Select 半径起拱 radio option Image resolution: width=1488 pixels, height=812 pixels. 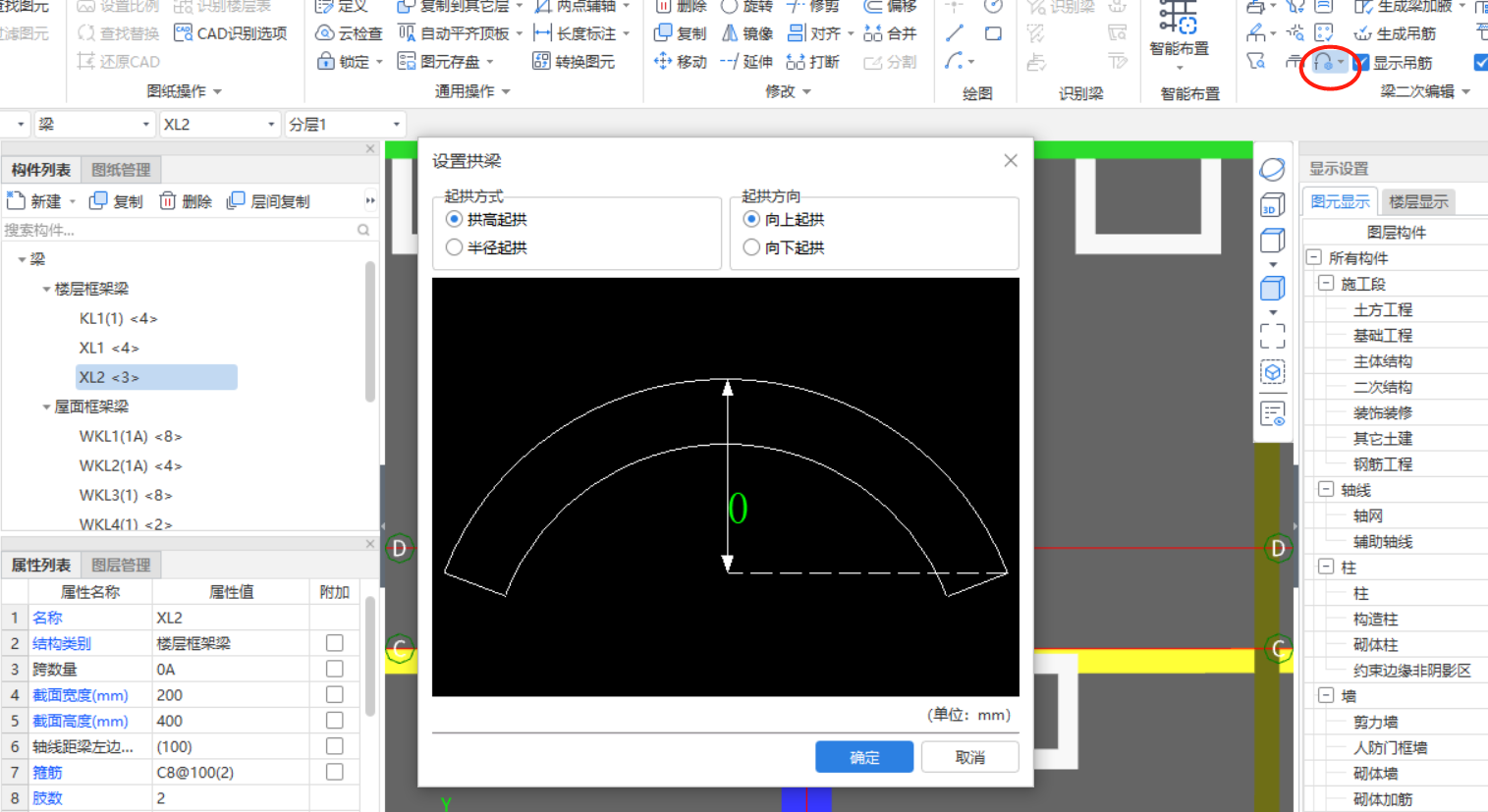[x=454, y=247]
